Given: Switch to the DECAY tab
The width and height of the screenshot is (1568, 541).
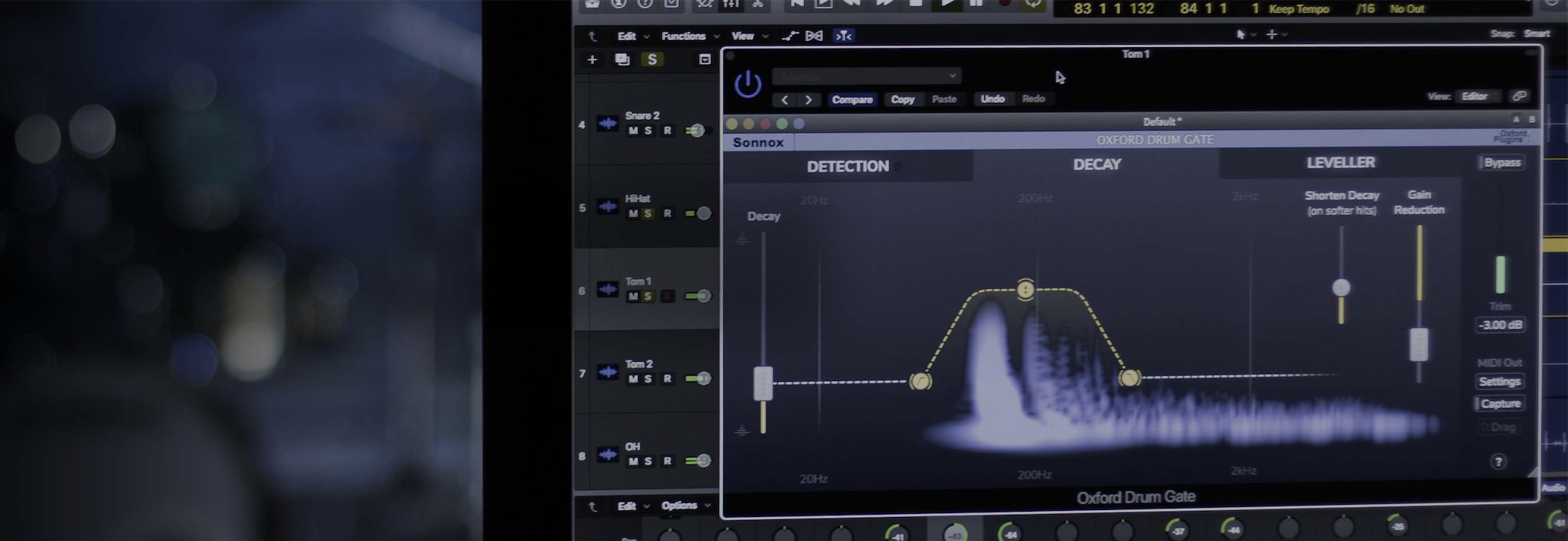Looking at the screenshot, I should click(x=1096, y=165).
